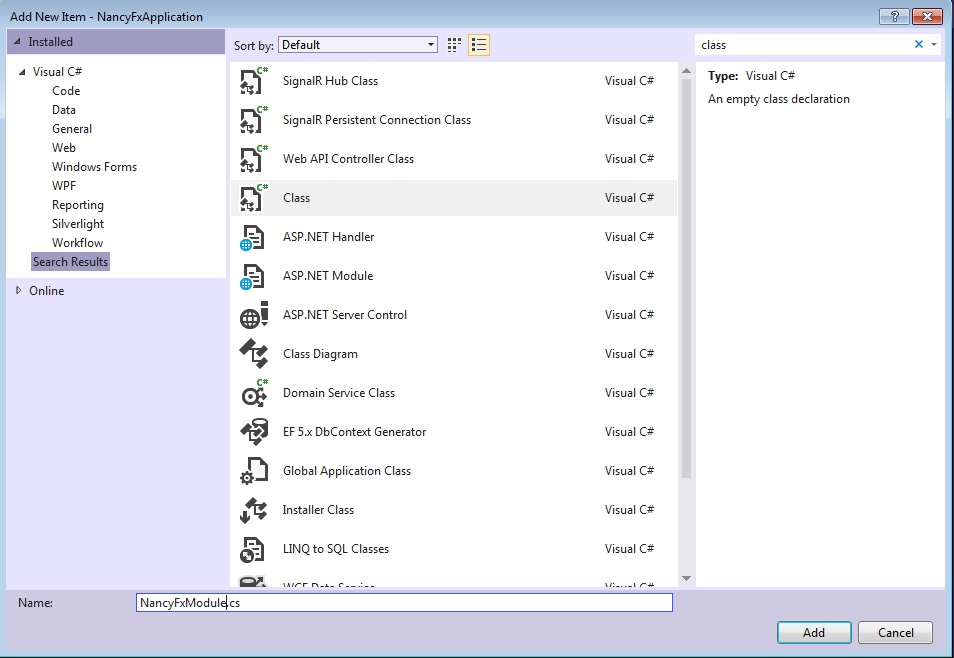Pick the LINQ to SQL Classes icon

tap(254, 548)
